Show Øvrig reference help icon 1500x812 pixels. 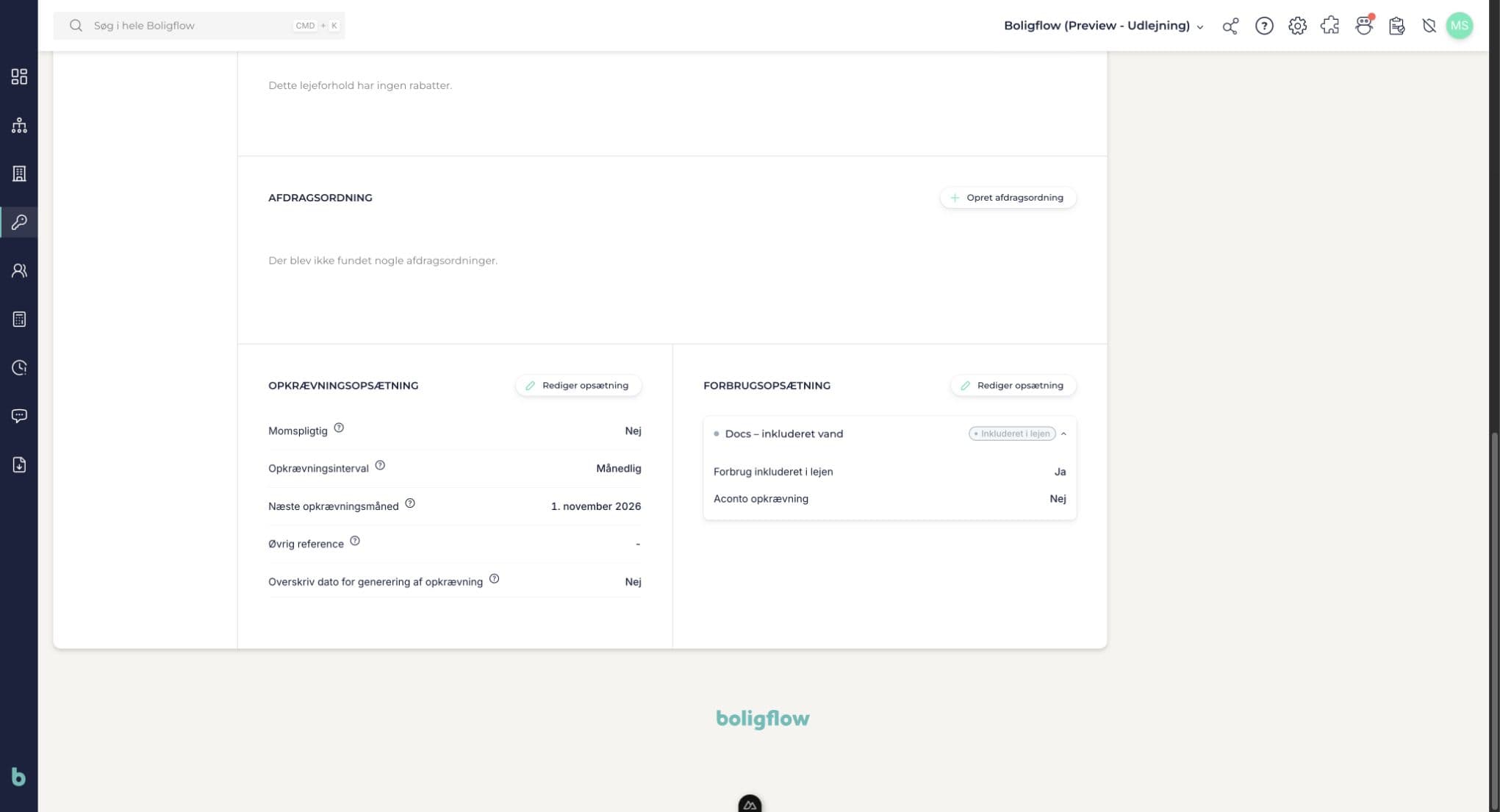pyautogui.click(x=355, y=541)
